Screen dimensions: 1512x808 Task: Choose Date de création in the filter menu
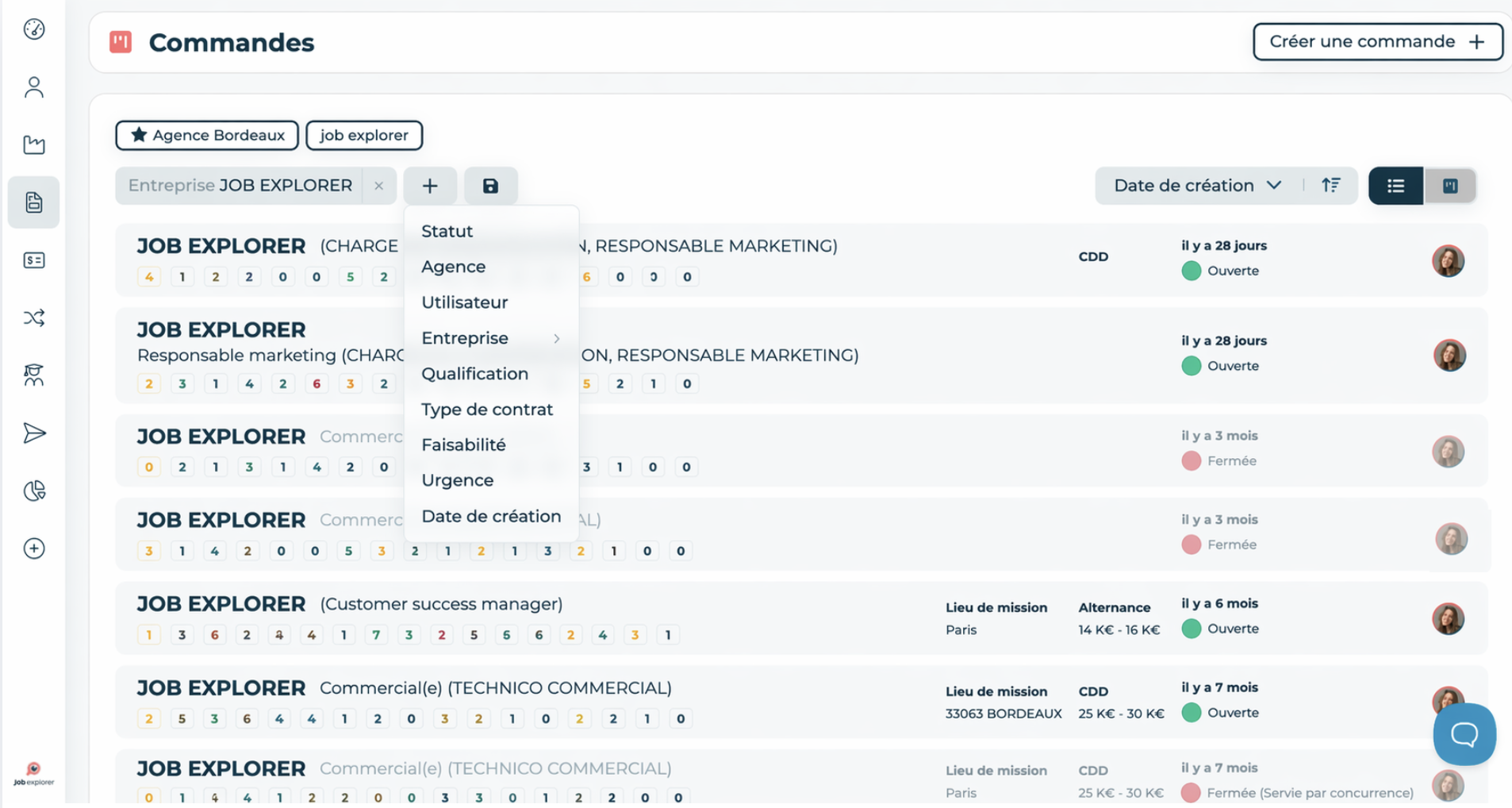[x=491, y=516]
